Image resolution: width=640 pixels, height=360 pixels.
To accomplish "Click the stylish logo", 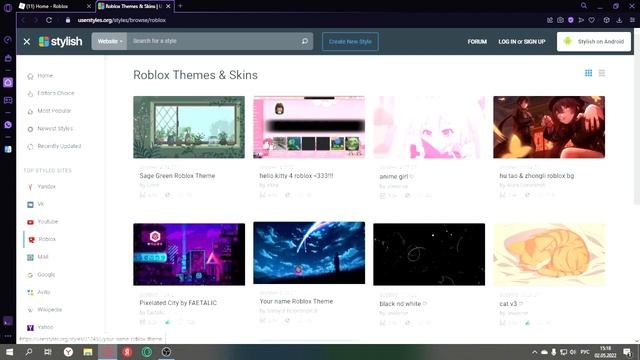I will (x=60, y=41).
